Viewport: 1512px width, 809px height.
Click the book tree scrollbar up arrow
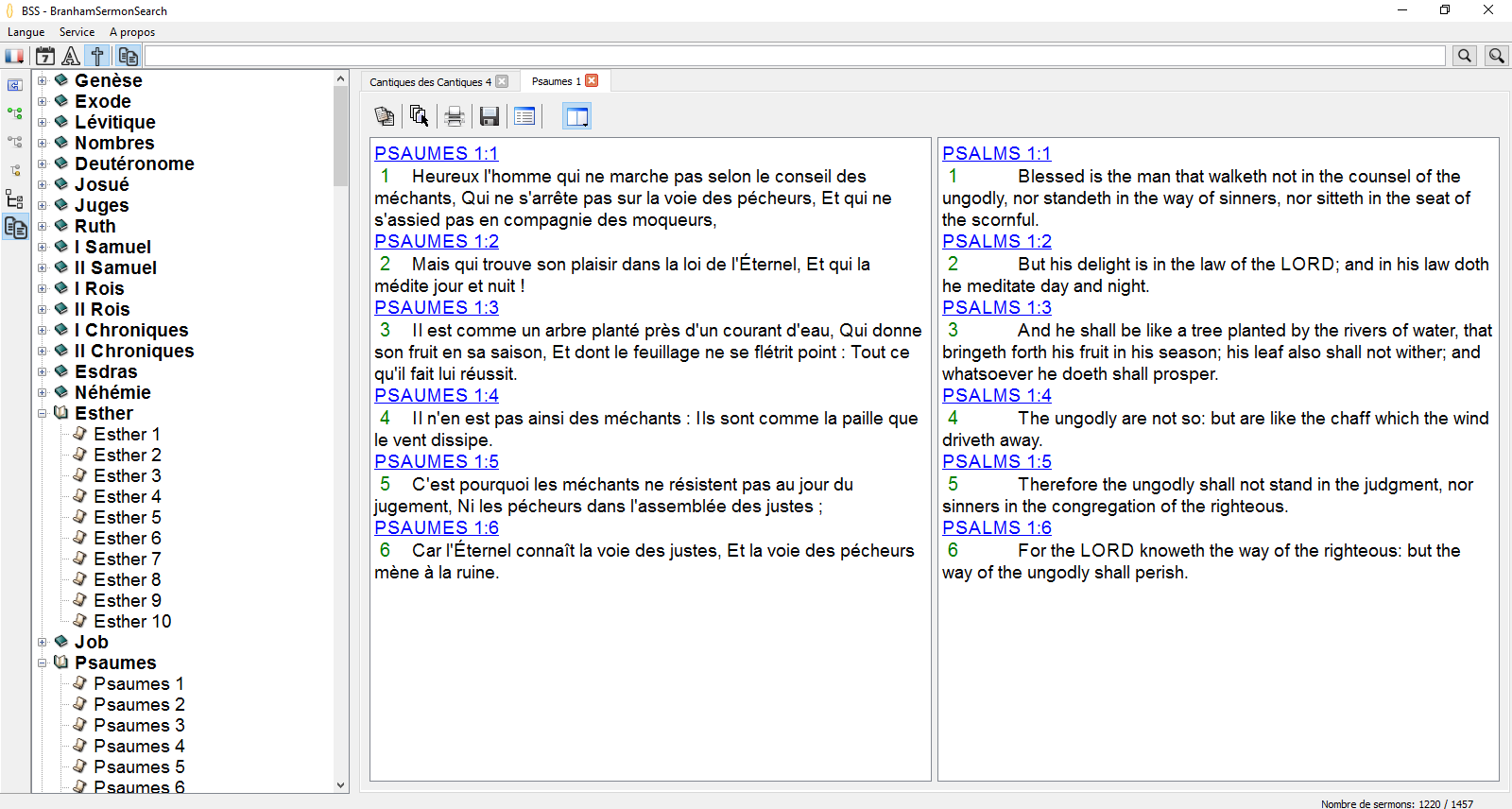pyautogui.click(x=341, y=78)
